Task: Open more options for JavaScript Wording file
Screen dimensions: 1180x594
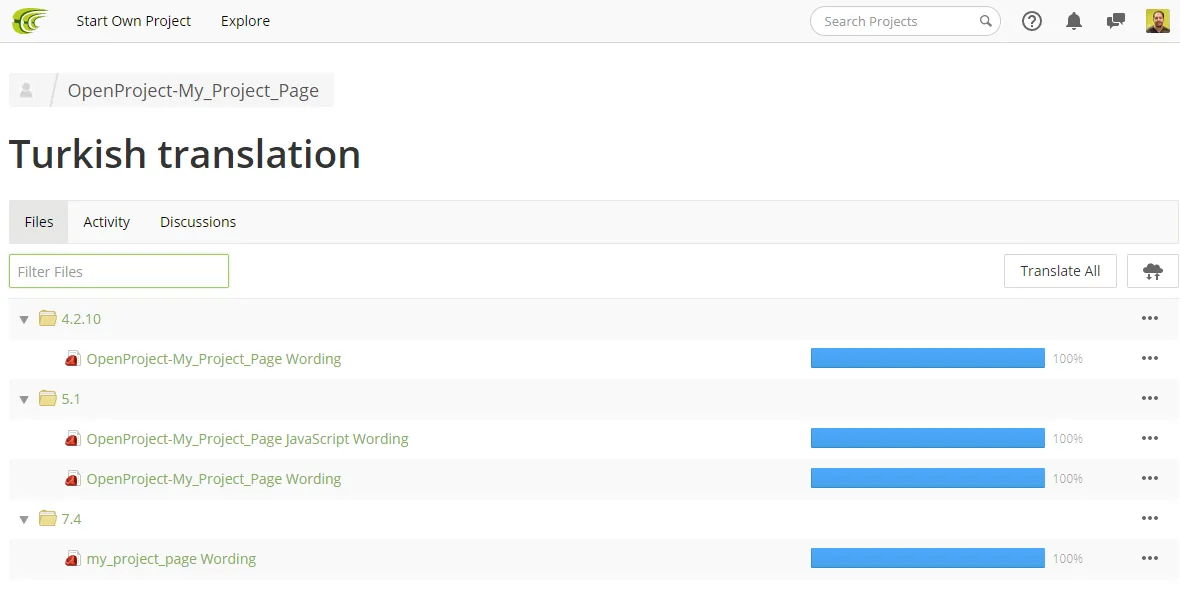Action: tap(1149, 438)
